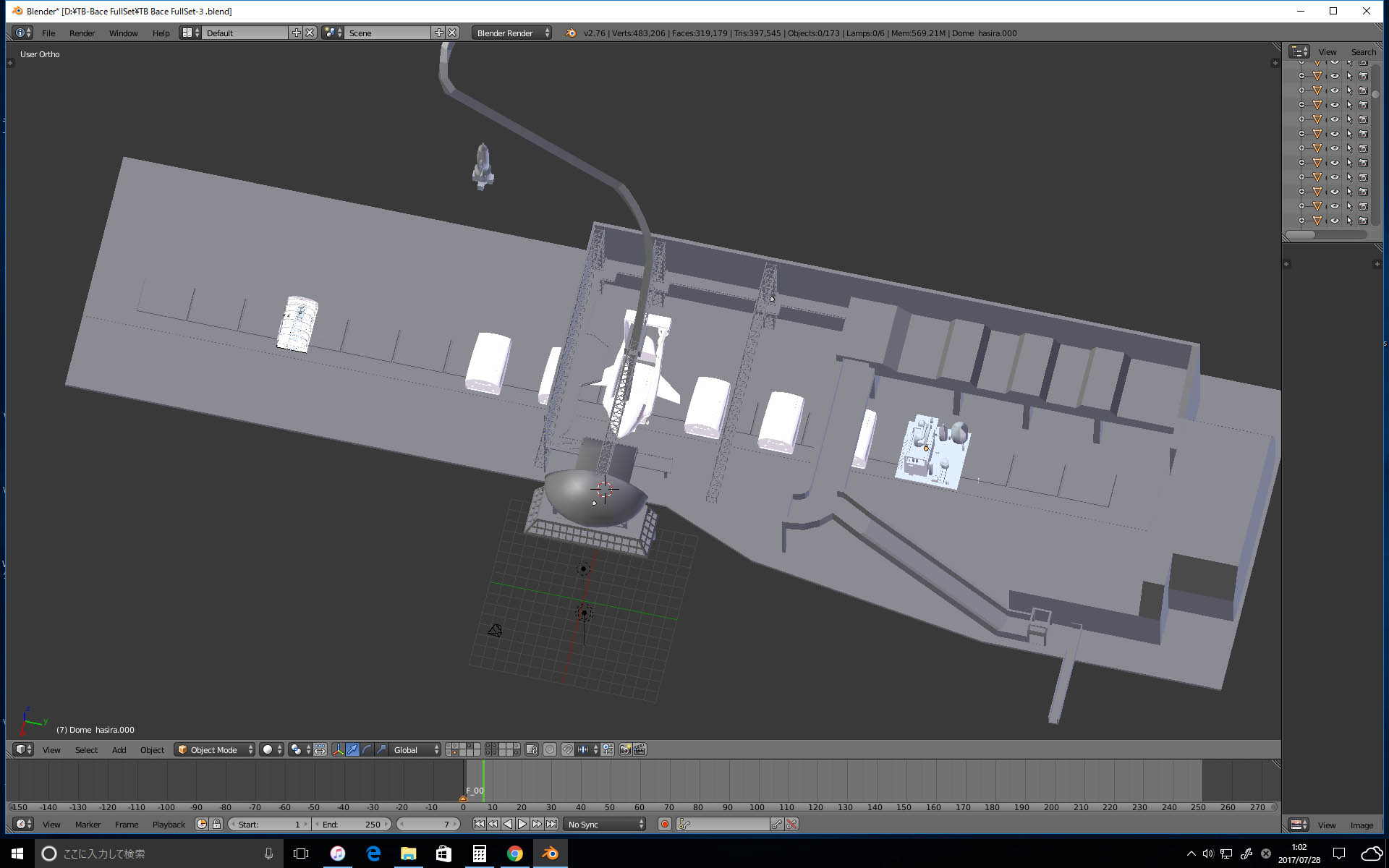Viewport: 1389px width, 868px height.
Task: Open Global transform orientation dropdown
Action: click(415, 749)
